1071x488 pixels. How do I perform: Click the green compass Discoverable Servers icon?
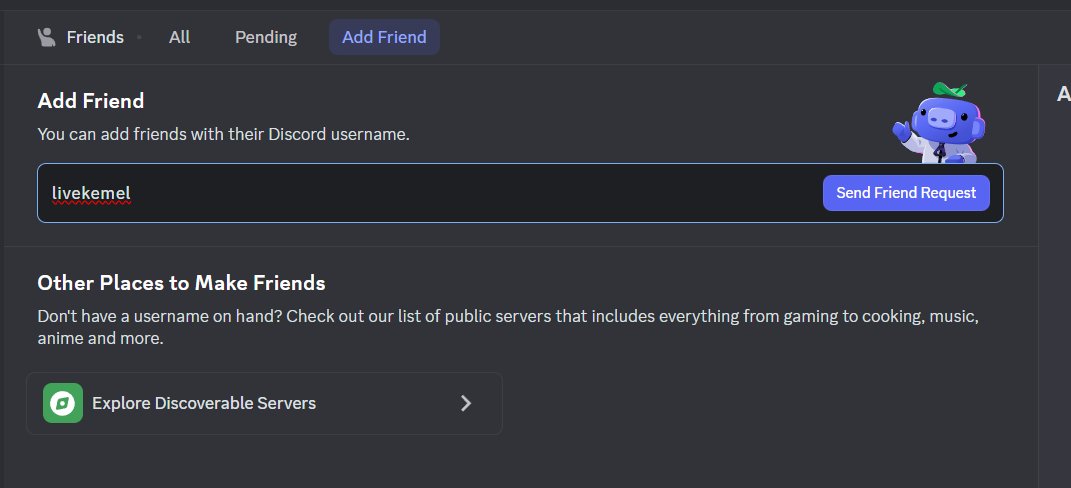point(63,403)
